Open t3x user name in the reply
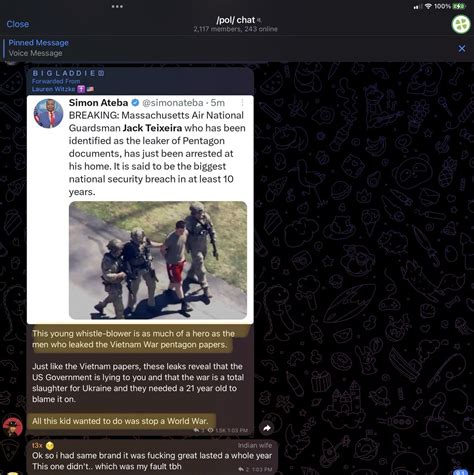This screenshot has height=475, width=474. 37,446
